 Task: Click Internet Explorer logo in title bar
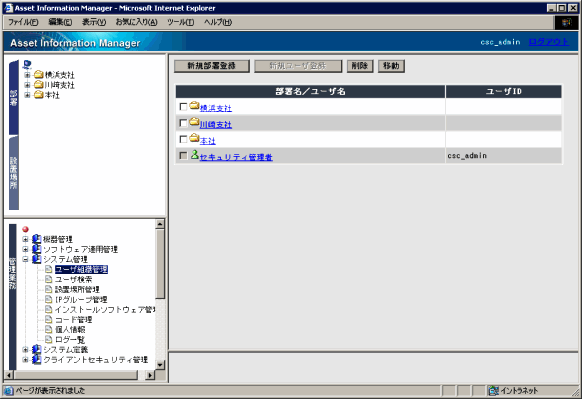[9, 8]
